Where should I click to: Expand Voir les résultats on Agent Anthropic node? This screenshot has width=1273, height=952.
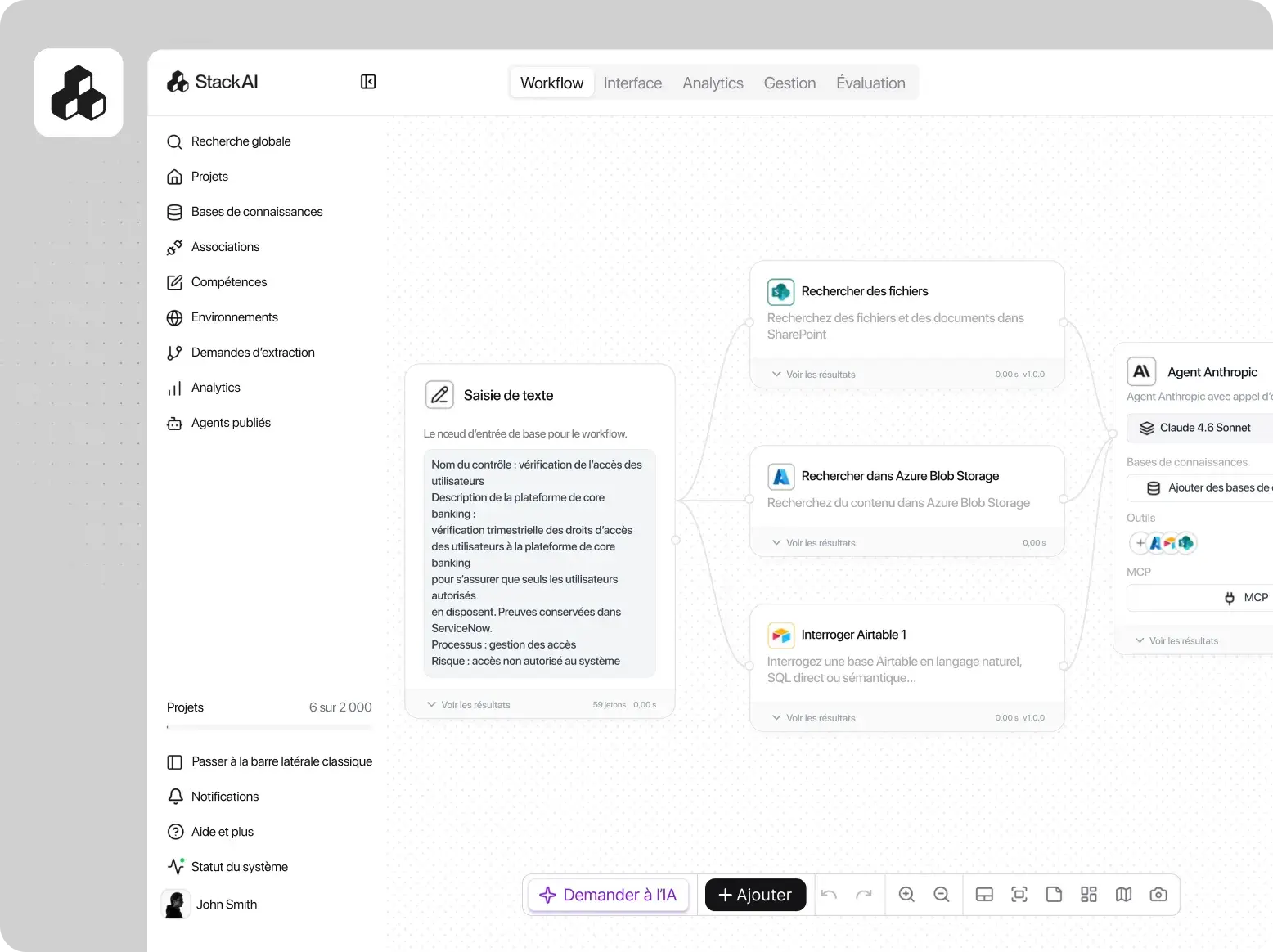click(x=1176, y=641)
